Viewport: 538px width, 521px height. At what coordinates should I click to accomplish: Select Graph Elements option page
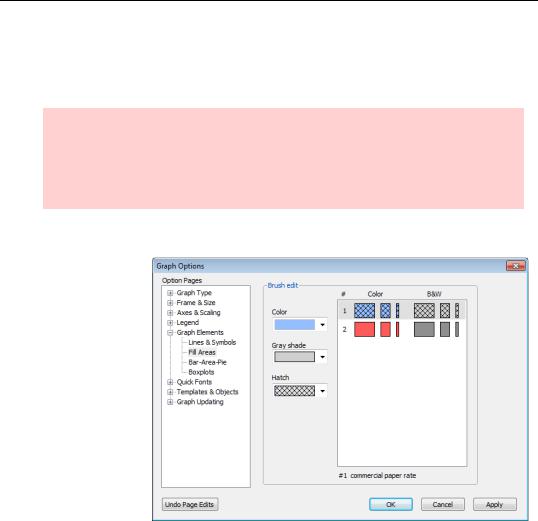pos(200,333)
